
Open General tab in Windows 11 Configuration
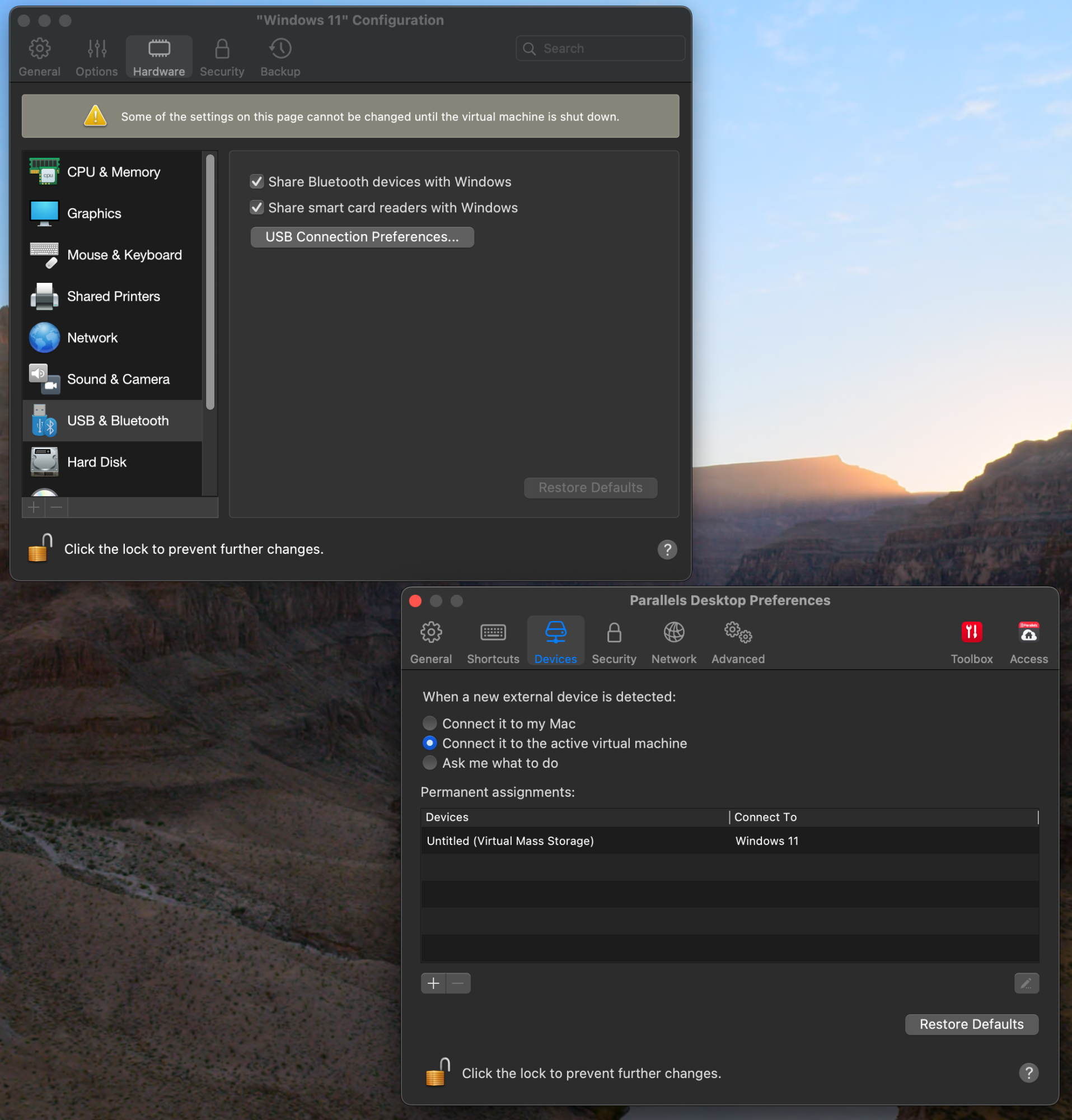pyautogui.click(x=39, y=57)
